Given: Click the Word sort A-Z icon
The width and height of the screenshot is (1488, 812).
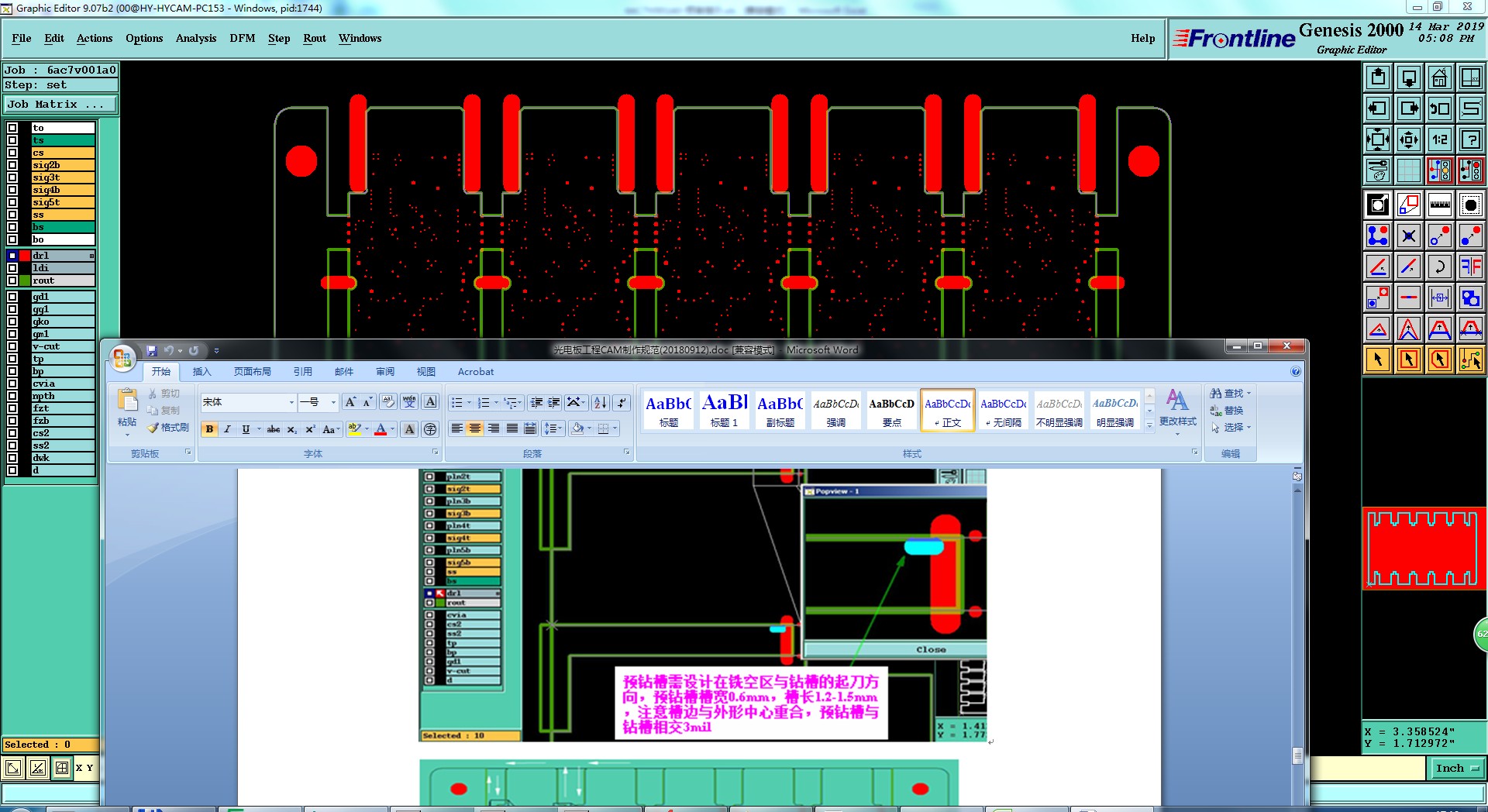Looking at the screenshot, I should [x=600, y=402].
